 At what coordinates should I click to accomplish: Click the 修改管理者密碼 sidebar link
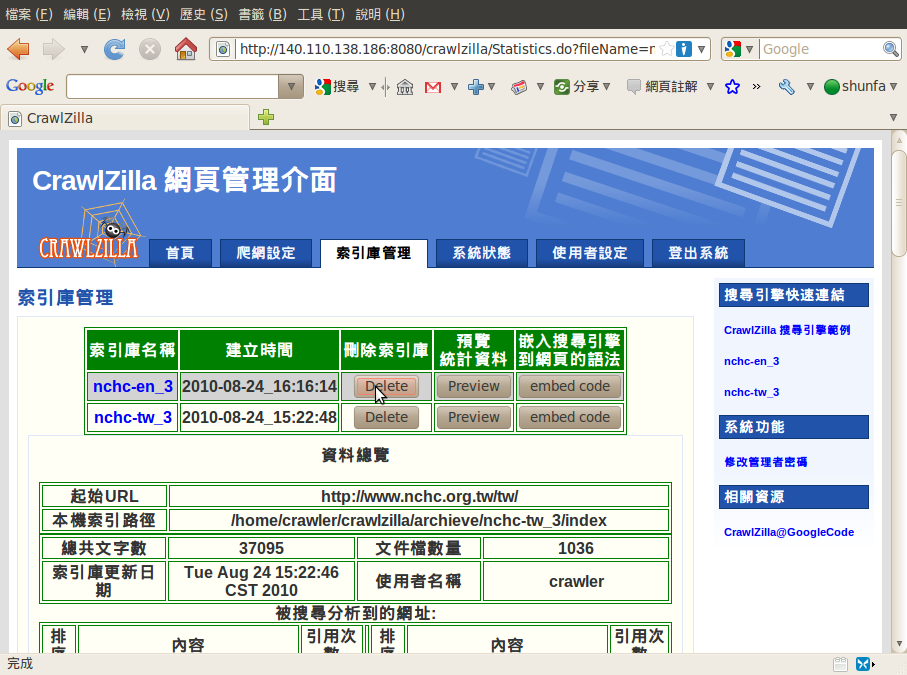766,462
